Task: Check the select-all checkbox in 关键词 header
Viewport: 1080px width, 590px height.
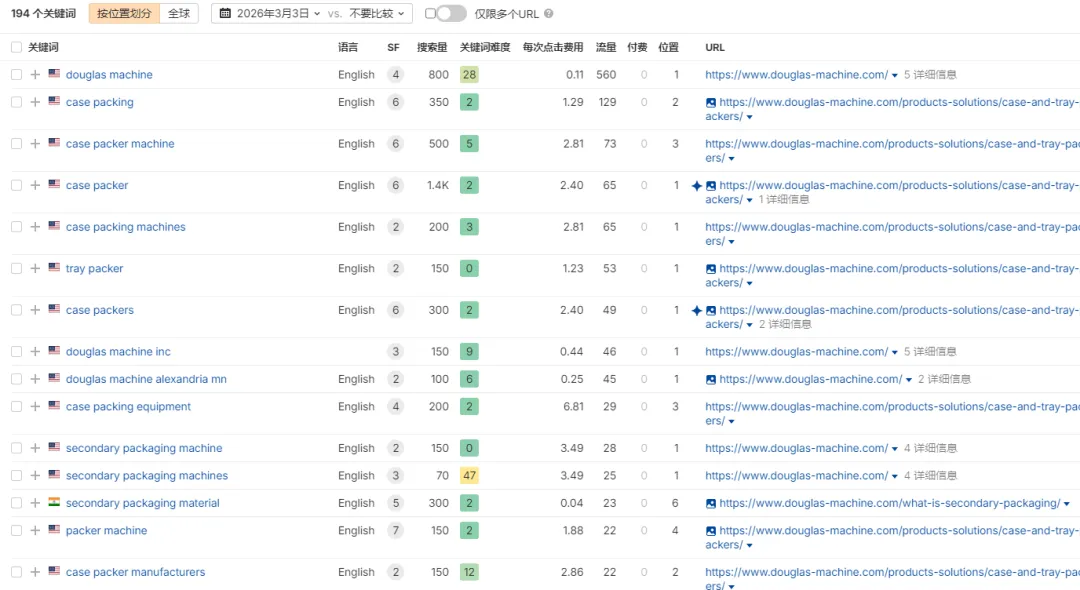Action: [x=17, y=48]
